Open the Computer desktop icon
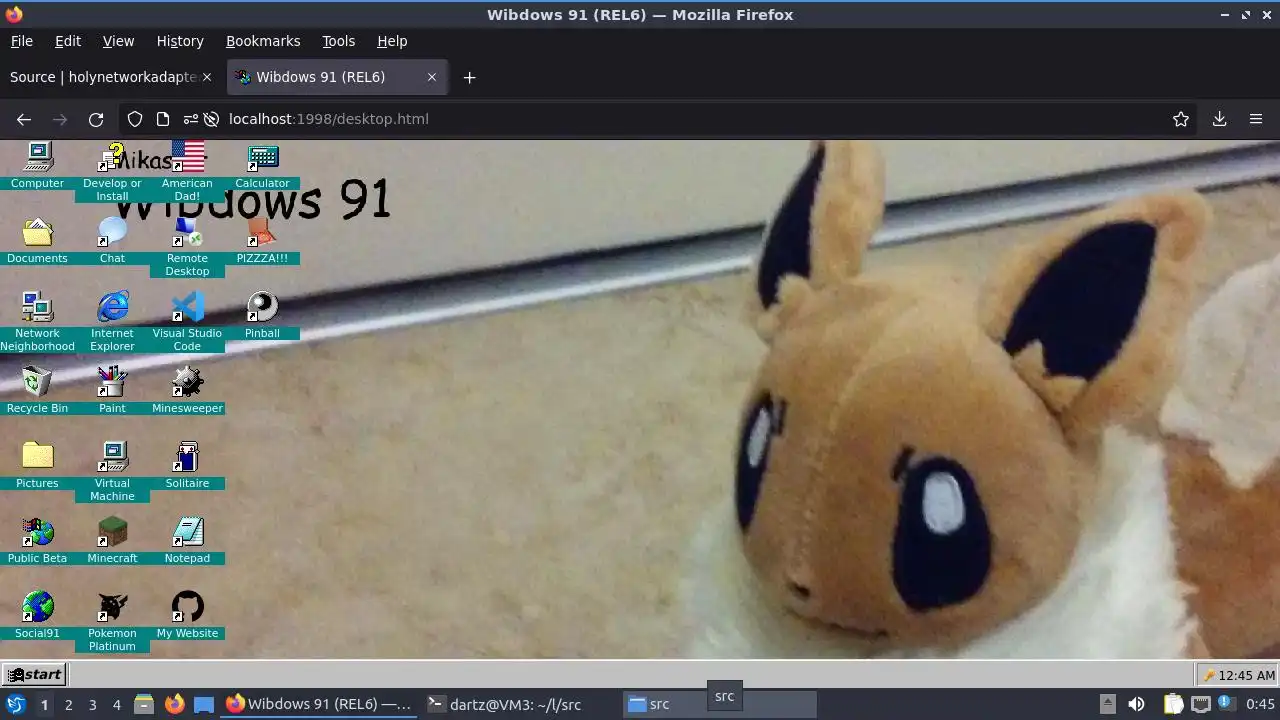Image resolution: width=1280 pixels, height=720 pixels. (x=37, y=165)
